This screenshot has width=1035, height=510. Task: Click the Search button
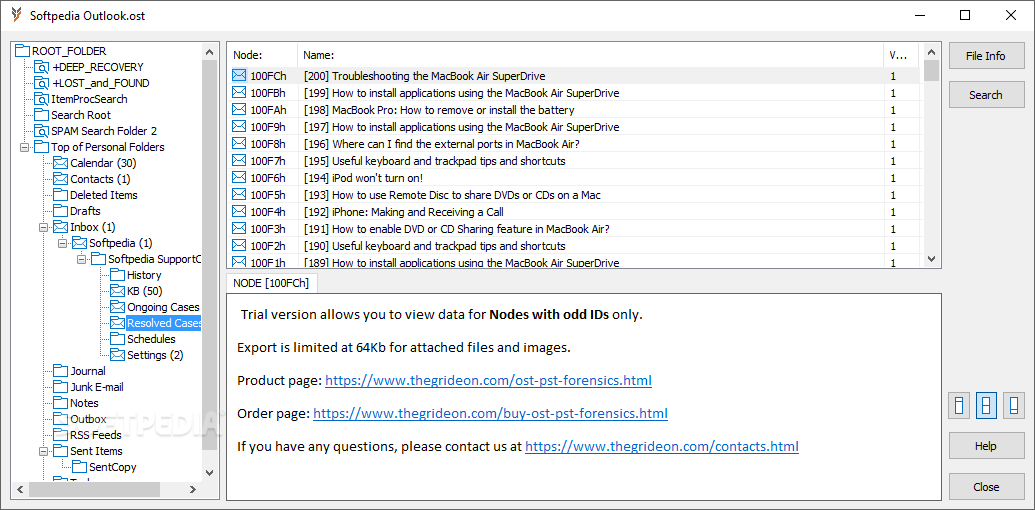tap(986, 95)
